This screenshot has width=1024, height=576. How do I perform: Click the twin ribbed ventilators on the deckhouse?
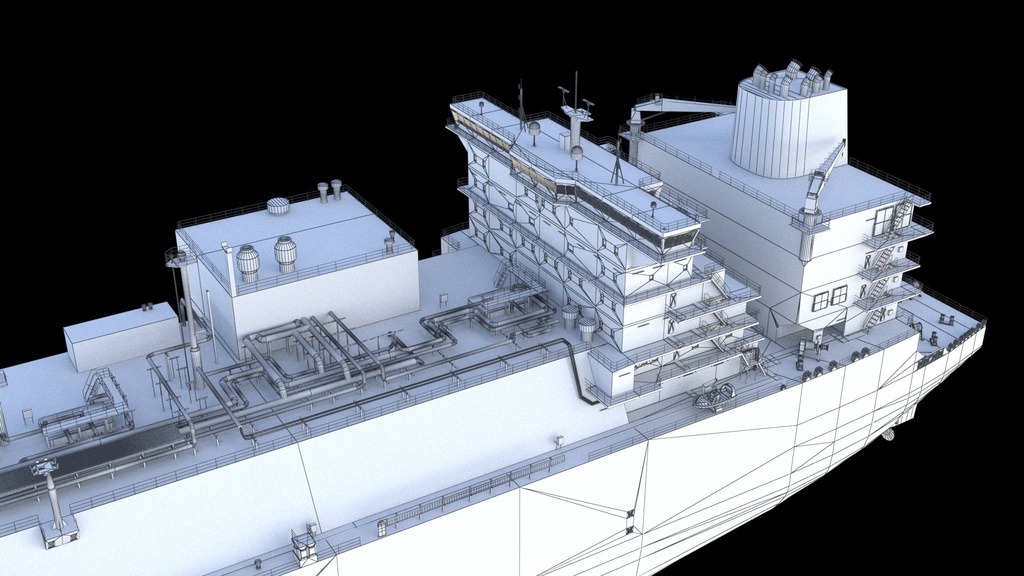pos(266,258)
